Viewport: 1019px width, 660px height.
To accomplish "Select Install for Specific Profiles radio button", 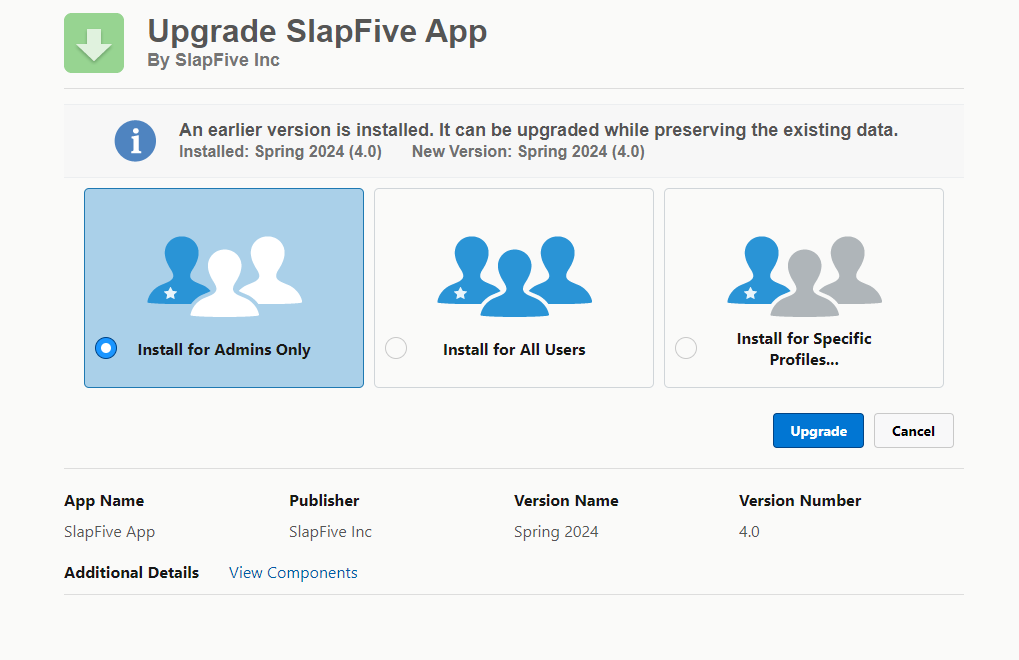I will click(x=686, y=348).
